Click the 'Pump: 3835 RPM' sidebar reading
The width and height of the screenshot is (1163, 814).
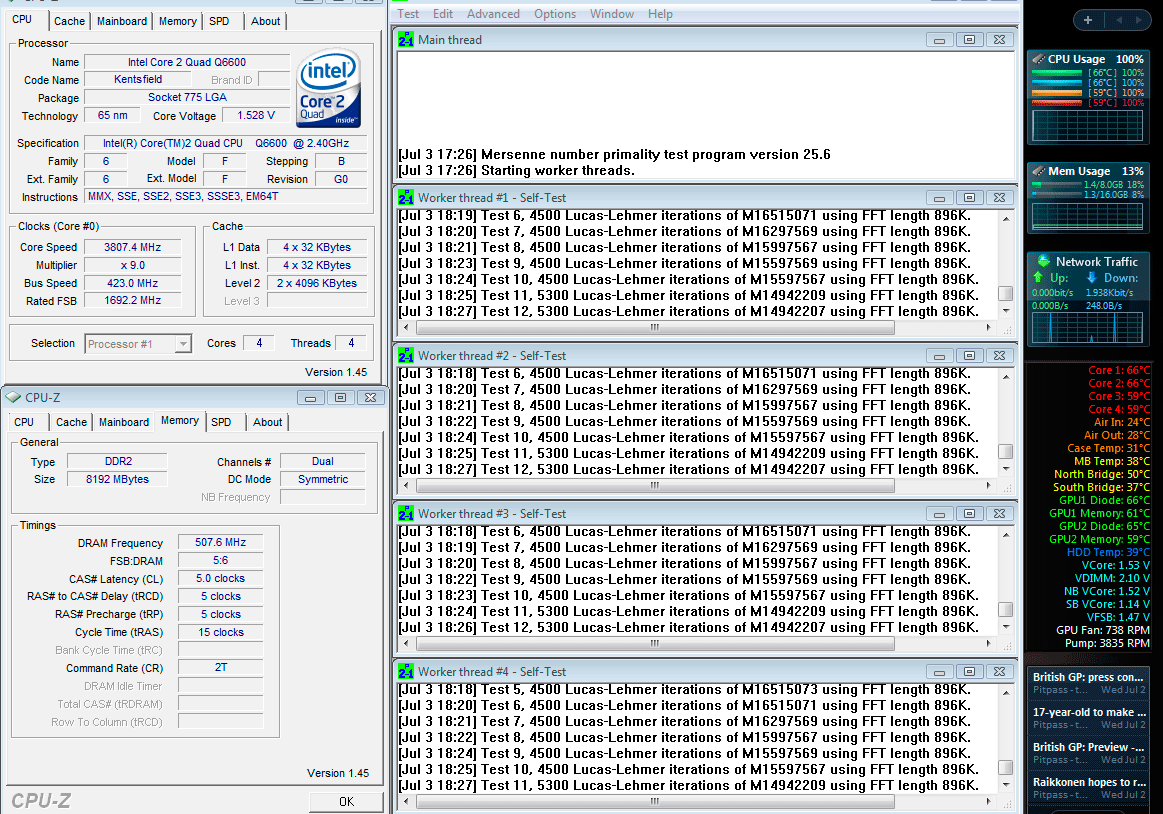pos(1107,643)
